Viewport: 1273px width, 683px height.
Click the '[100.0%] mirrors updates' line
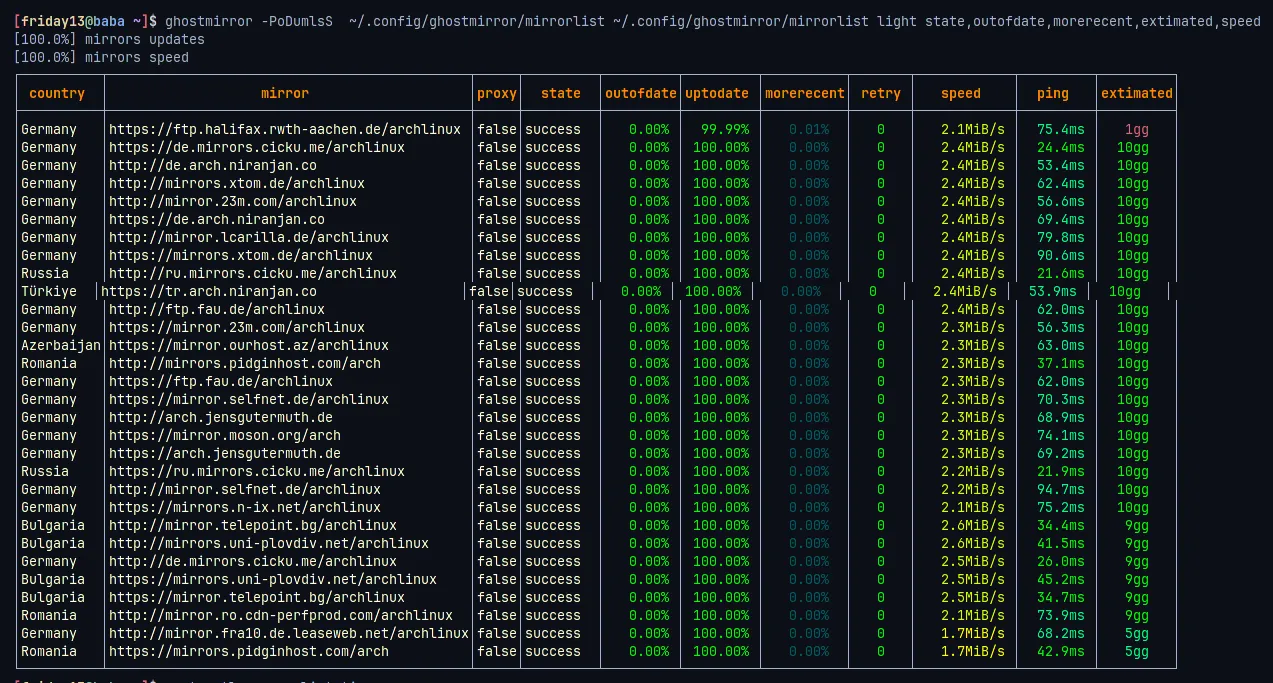pos(109,39)
